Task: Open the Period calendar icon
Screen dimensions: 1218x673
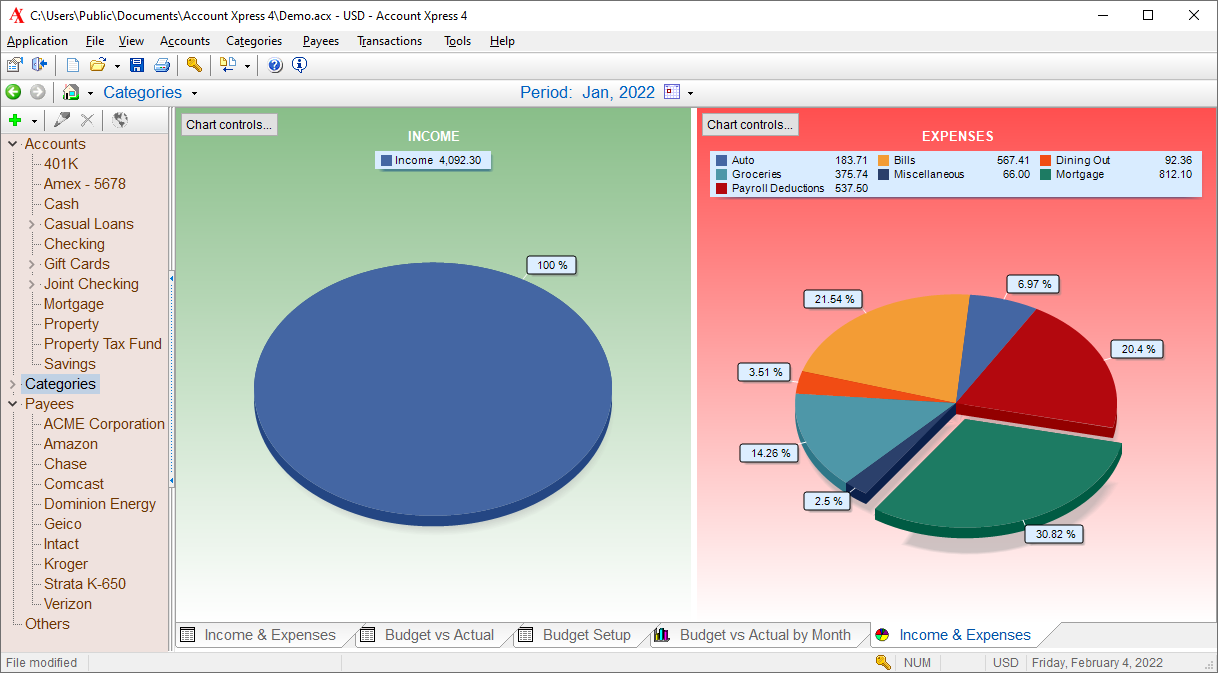Action: coord(672,92)
